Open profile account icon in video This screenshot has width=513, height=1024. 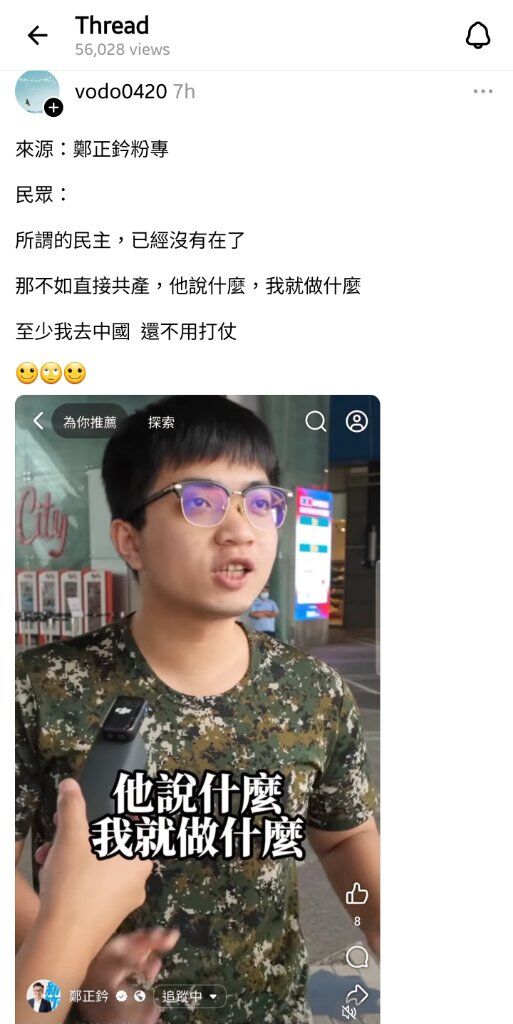357,421
